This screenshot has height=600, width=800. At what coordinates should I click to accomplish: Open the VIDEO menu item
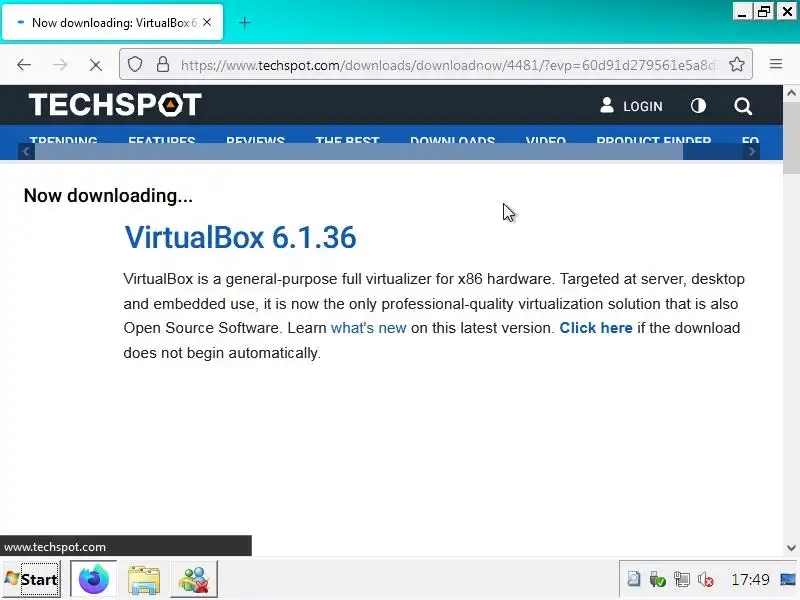coord(545,139)
